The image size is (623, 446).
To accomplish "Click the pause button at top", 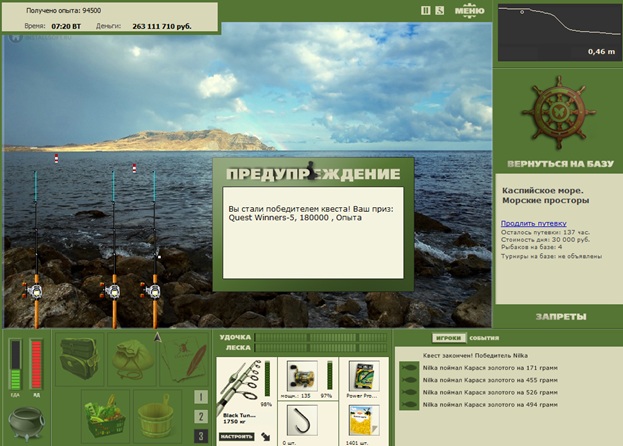I will tap(426, 11).
